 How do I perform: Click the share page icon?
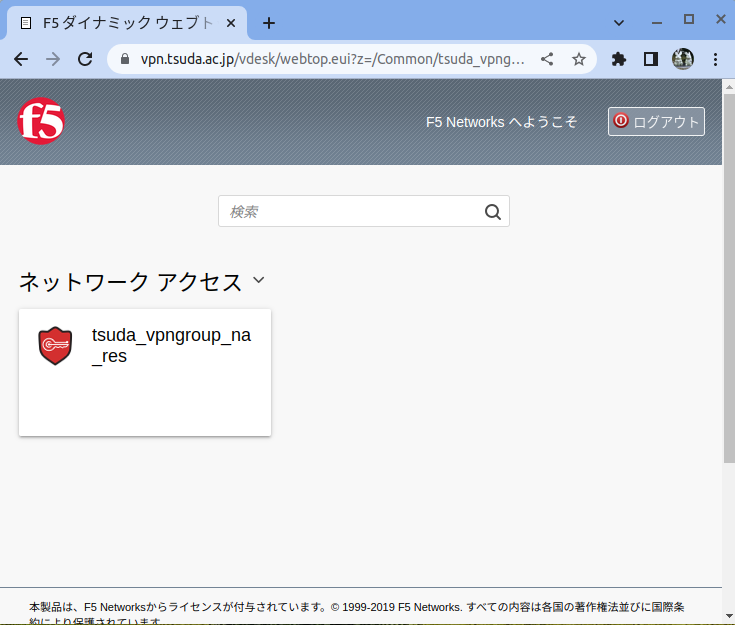click(547, 59)
